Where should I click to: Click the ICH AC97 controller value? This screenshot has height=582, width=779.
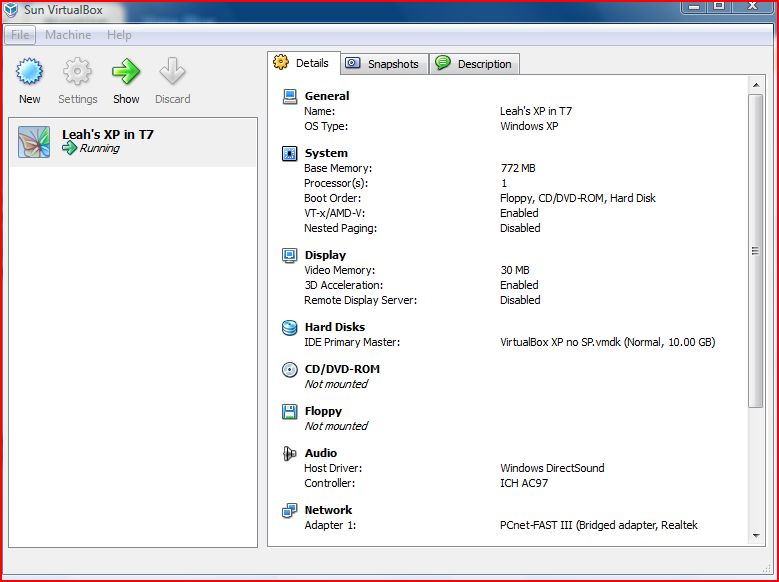(524, 483)
